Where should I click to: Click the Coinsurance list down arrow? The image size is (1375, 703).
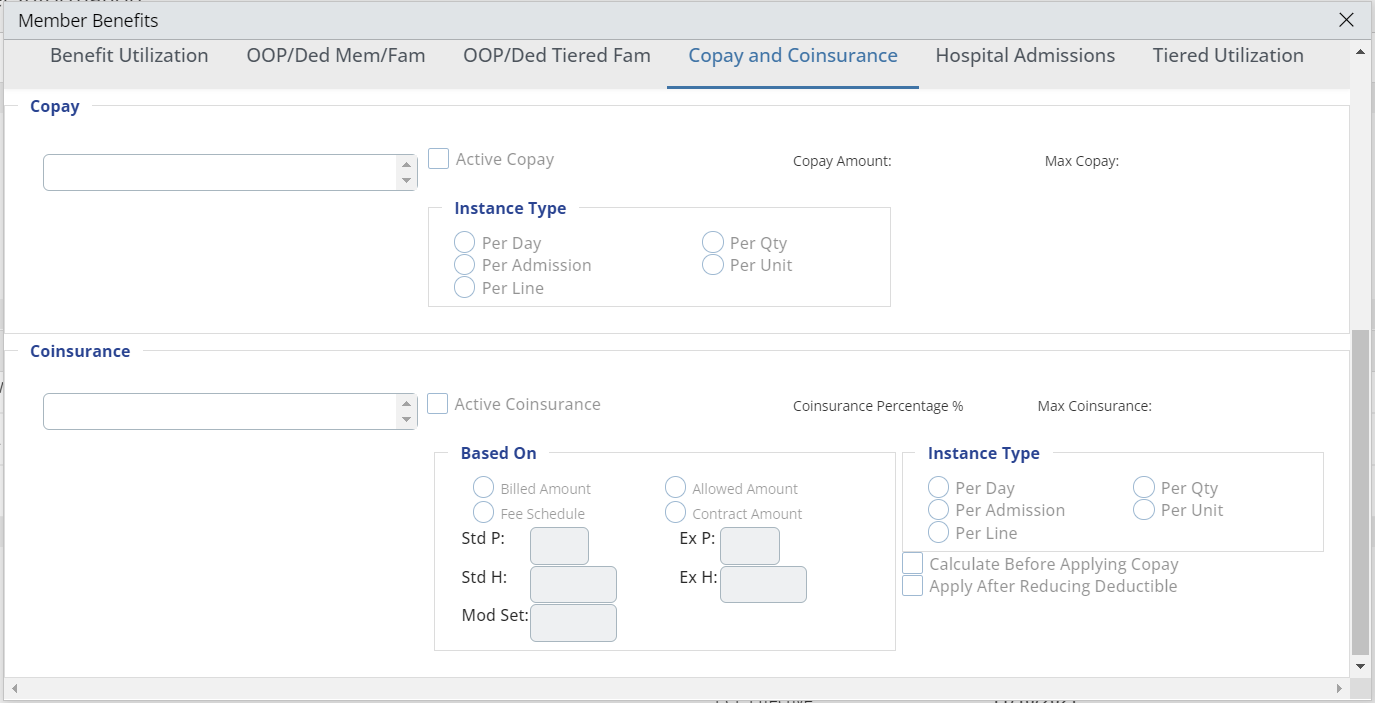(x=406, y=420)
